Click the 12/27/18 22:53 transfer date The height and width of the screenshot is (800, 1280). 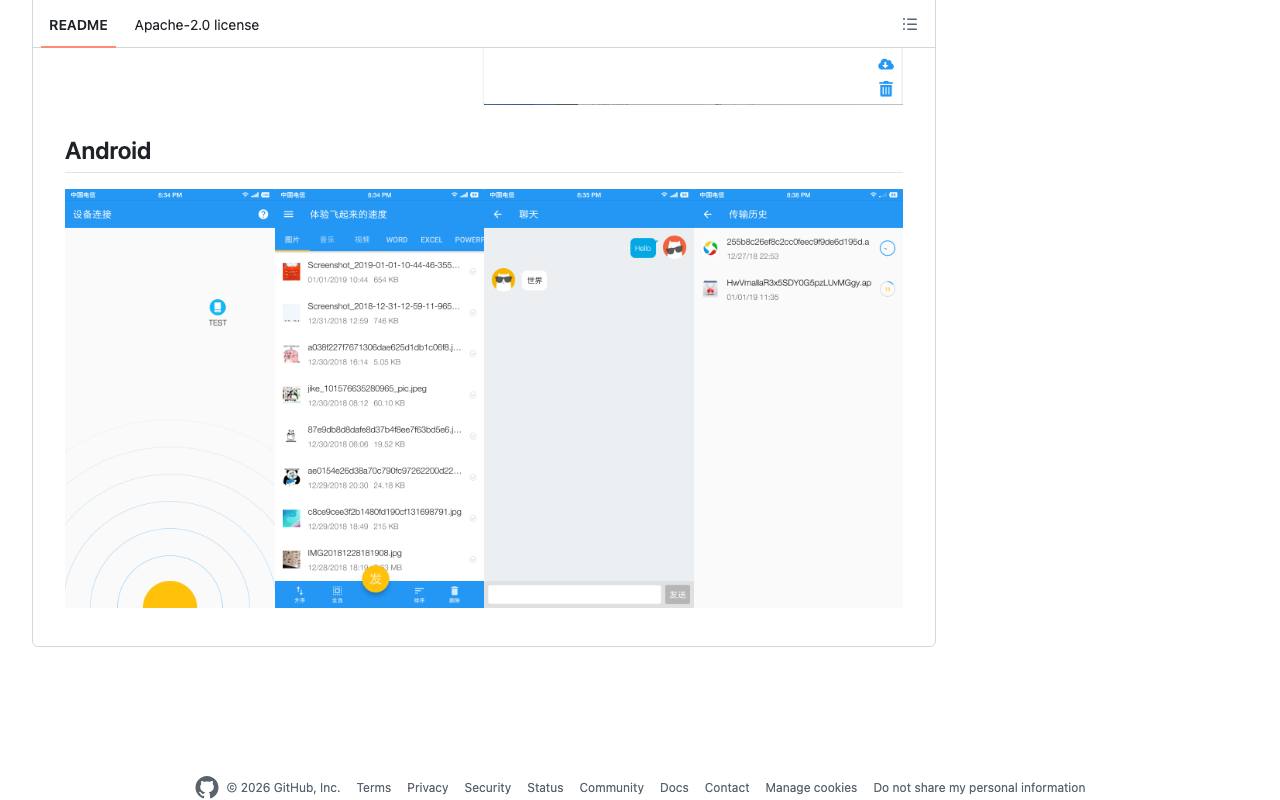click(x=752, y=257)
